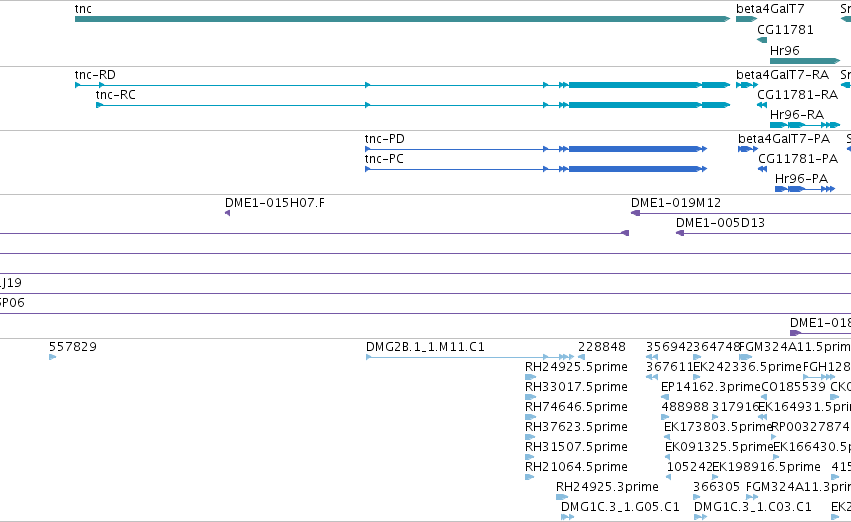
Task: Click the DME1-015H07.F BAC label
Action: [275, 202]
